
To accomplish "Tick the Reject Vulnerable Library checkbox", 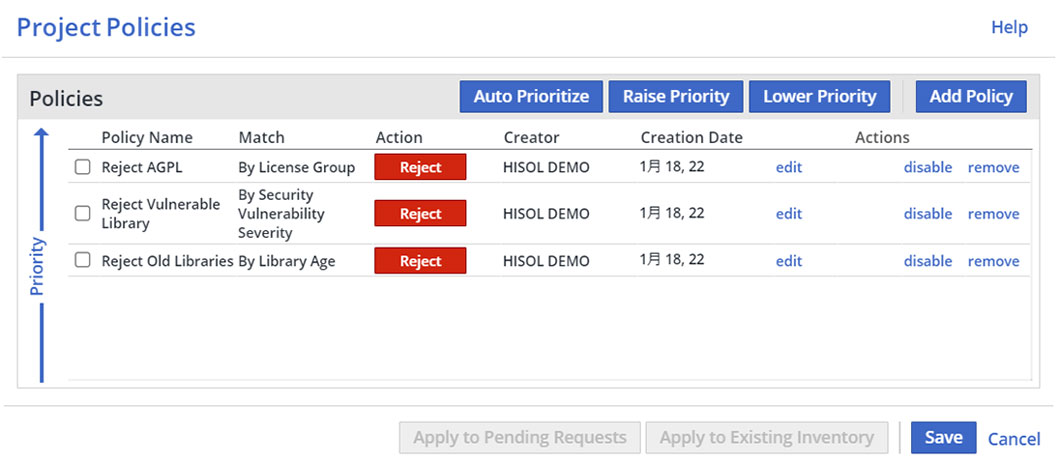I will (83, 213).
